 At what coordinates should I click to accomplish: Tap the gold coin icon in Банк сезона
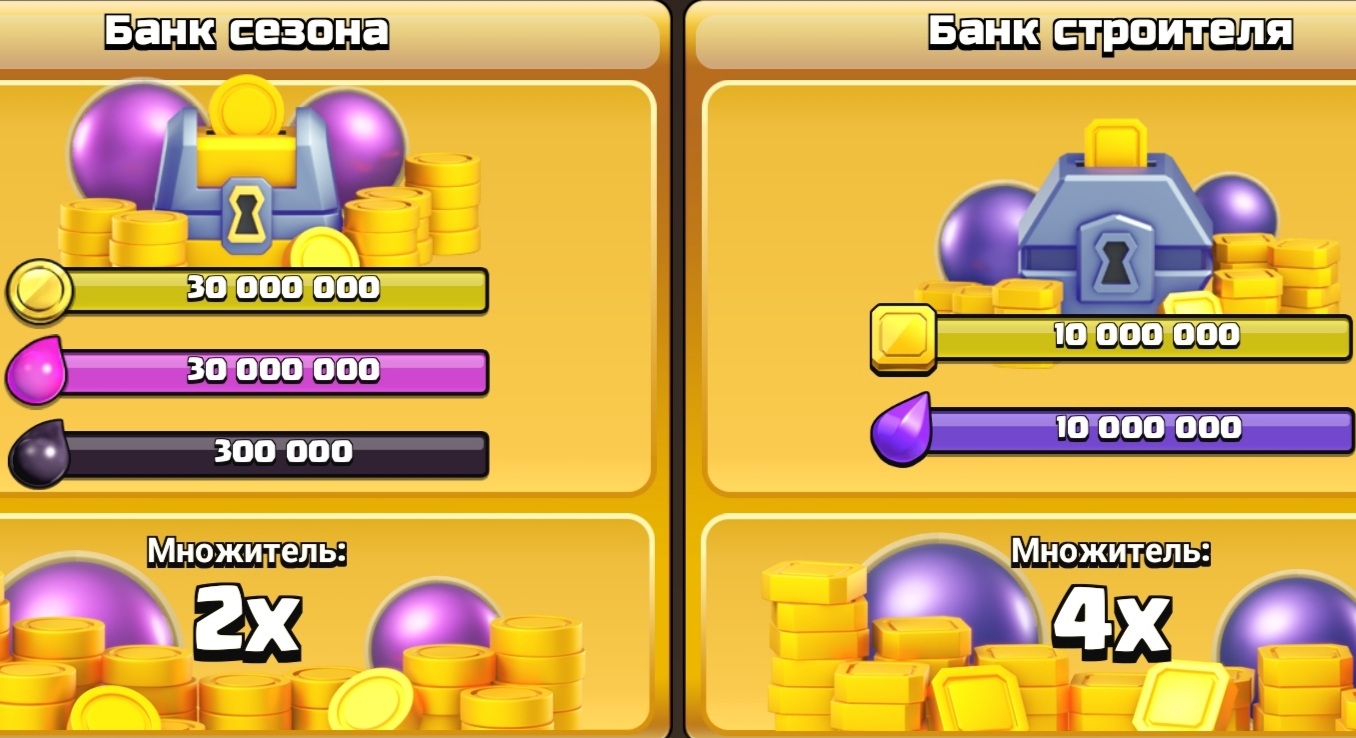40,290
